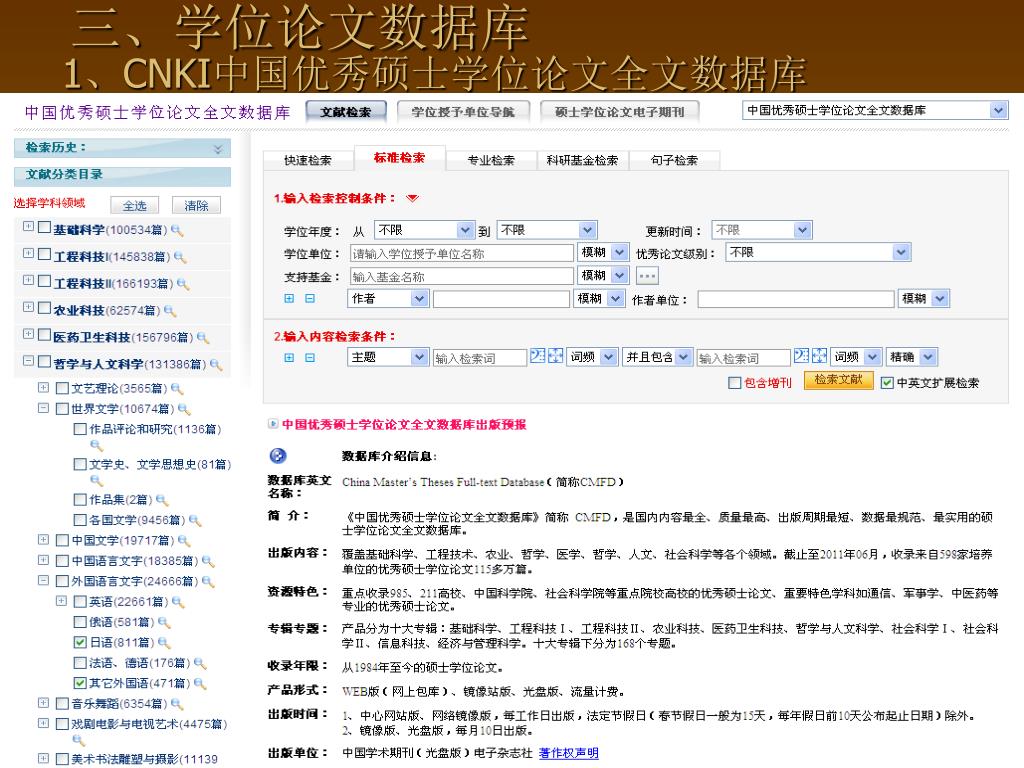Open the 著作权声明 link
This screenshot has width=1024, height=768.
click(569, 753)
